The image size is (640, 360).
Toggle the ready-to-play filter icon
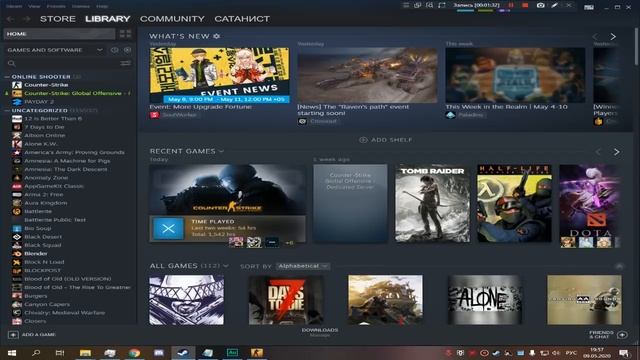click(127, 50)
